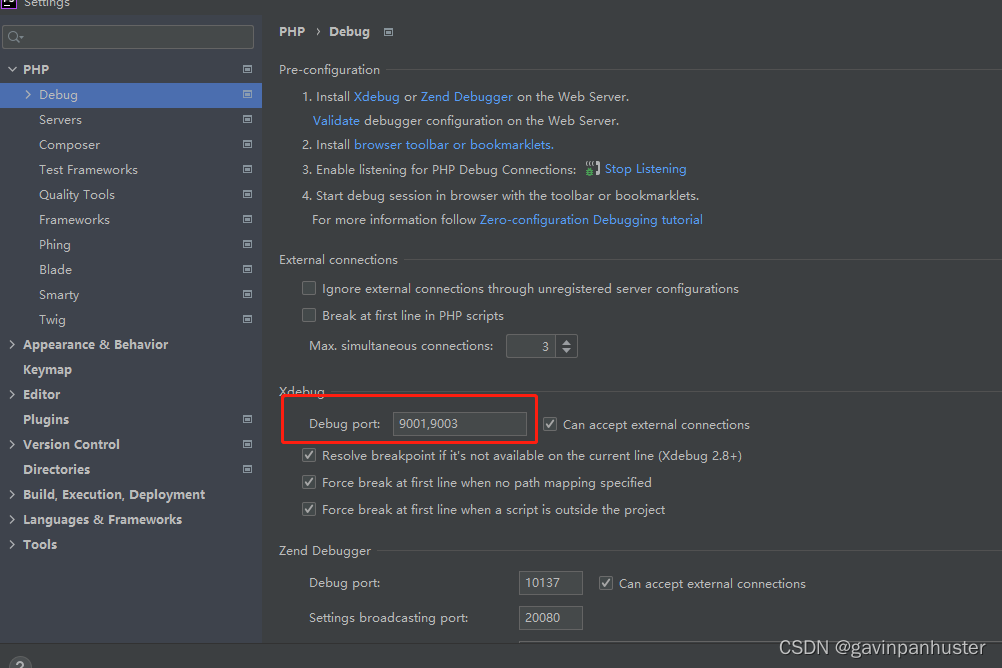Open Zero-configuration Debugging tutorial link
This screenshot has width=1002, height=668.
(591, 219)
